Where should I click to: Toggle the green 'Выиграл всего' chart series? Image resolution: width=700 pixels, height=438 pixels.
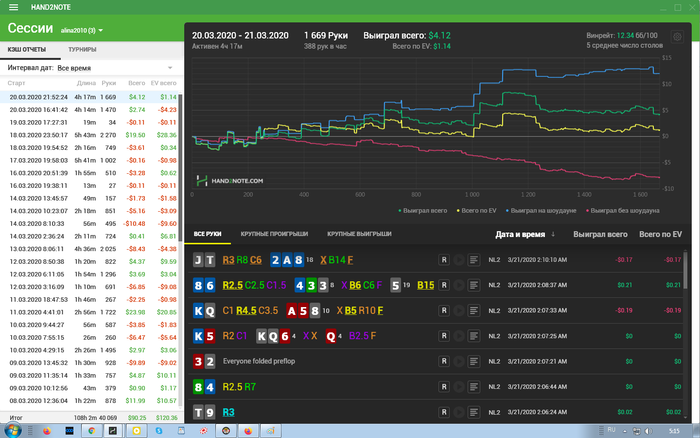tap(423, 211)
